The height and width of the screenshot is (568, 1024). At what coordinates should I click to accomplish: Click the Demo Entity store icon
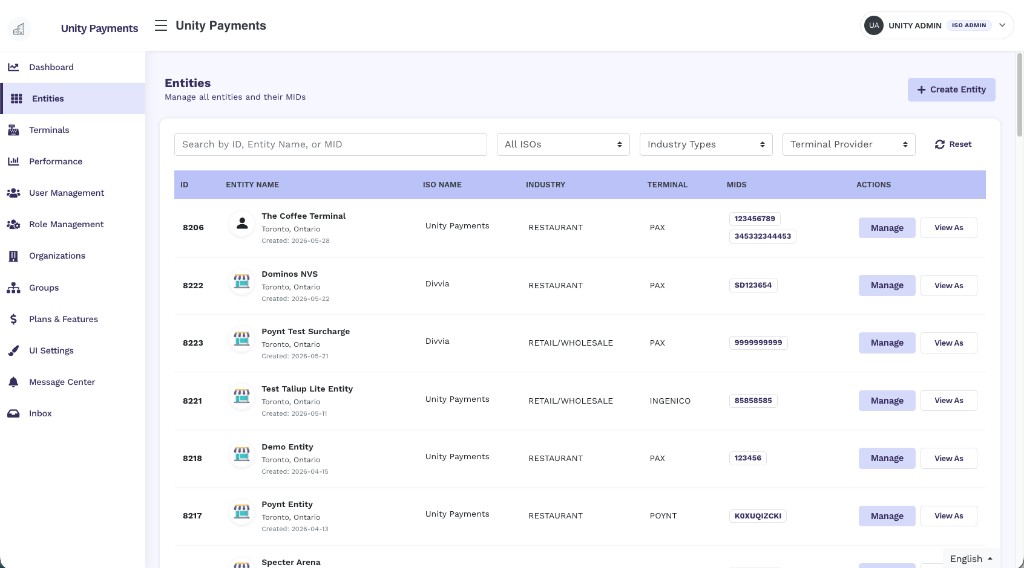pos(242,454)
